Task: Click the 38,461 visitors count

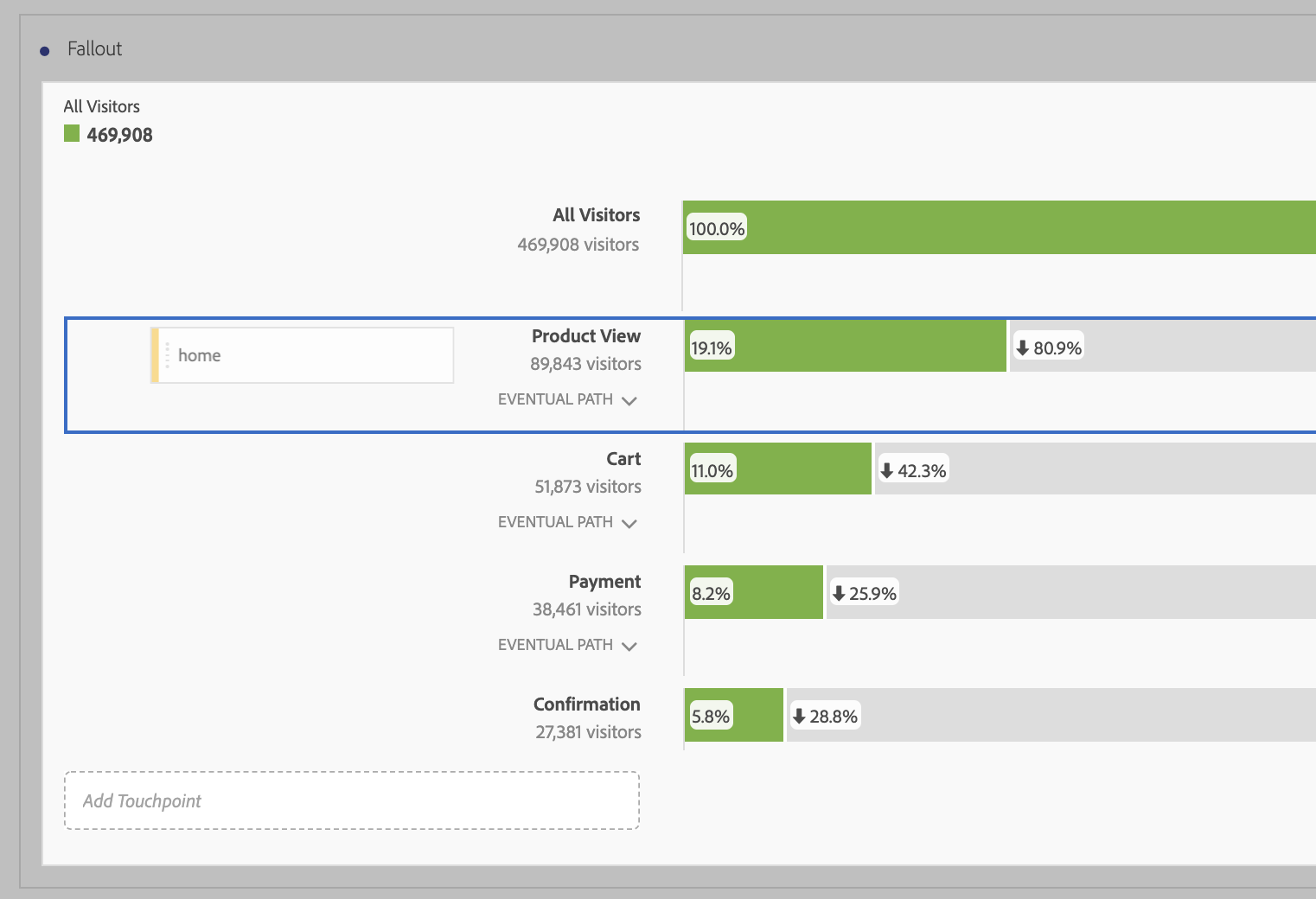Action: point(587,609)
